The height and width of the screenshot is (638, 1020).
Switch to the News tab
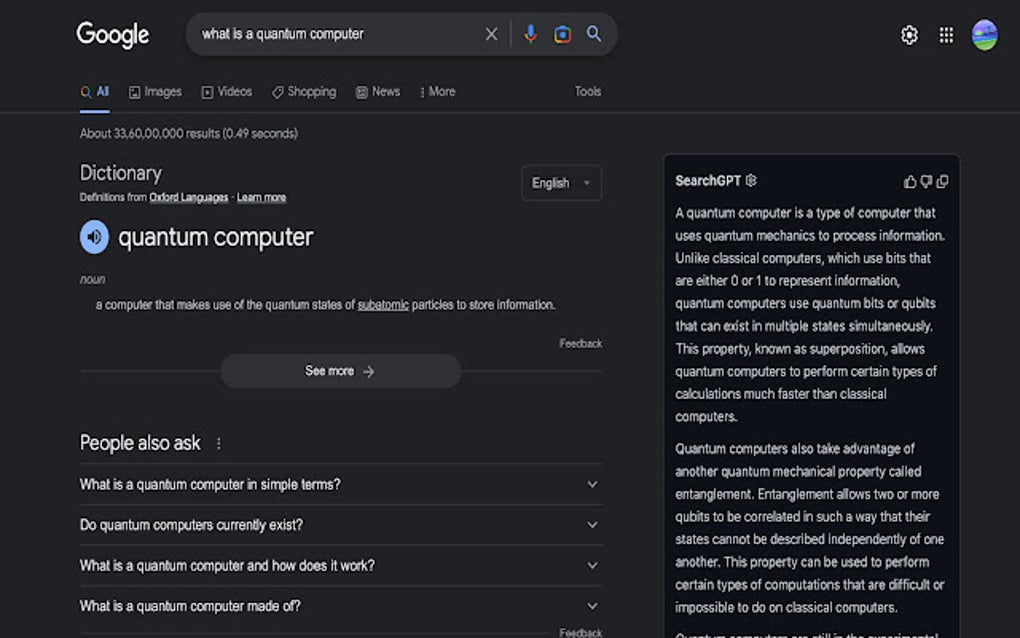(378, 91)
